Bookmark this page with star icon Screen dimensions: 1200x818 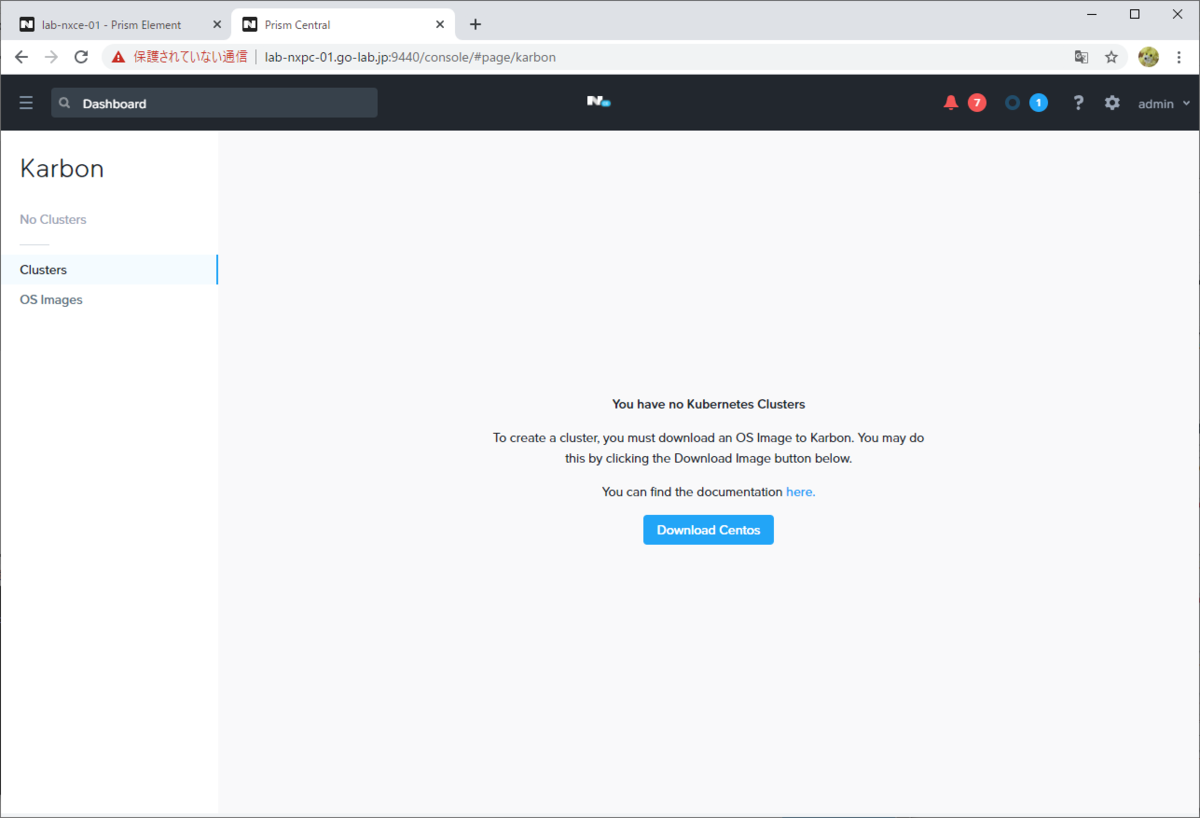tap(1111, 57)
